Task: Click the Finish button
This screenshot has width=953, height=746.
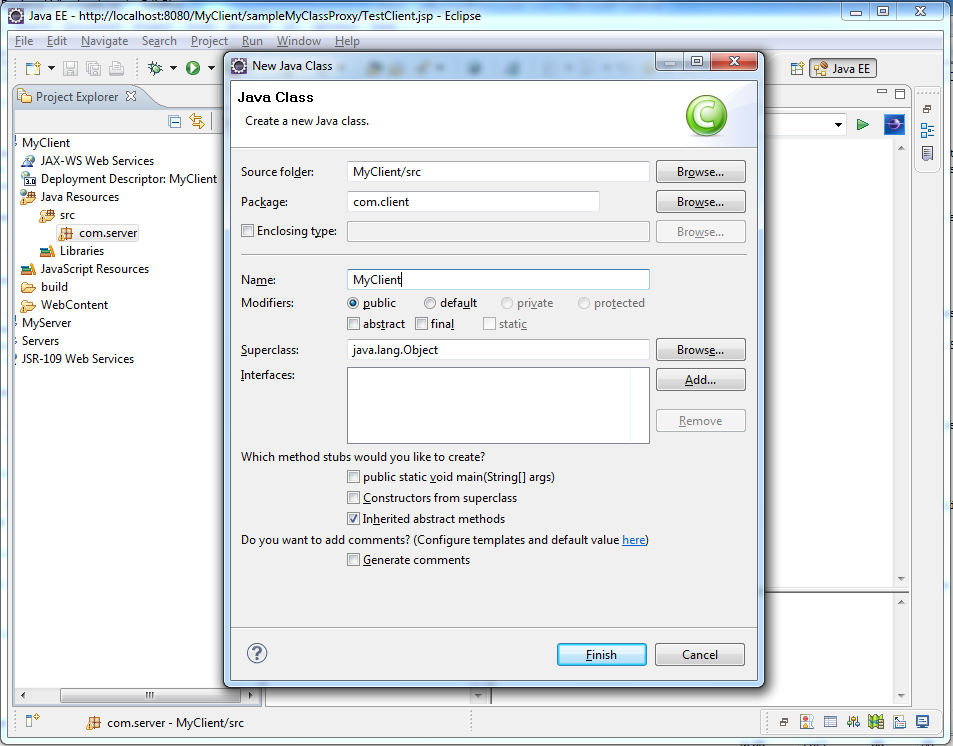Action: (602, 655)
